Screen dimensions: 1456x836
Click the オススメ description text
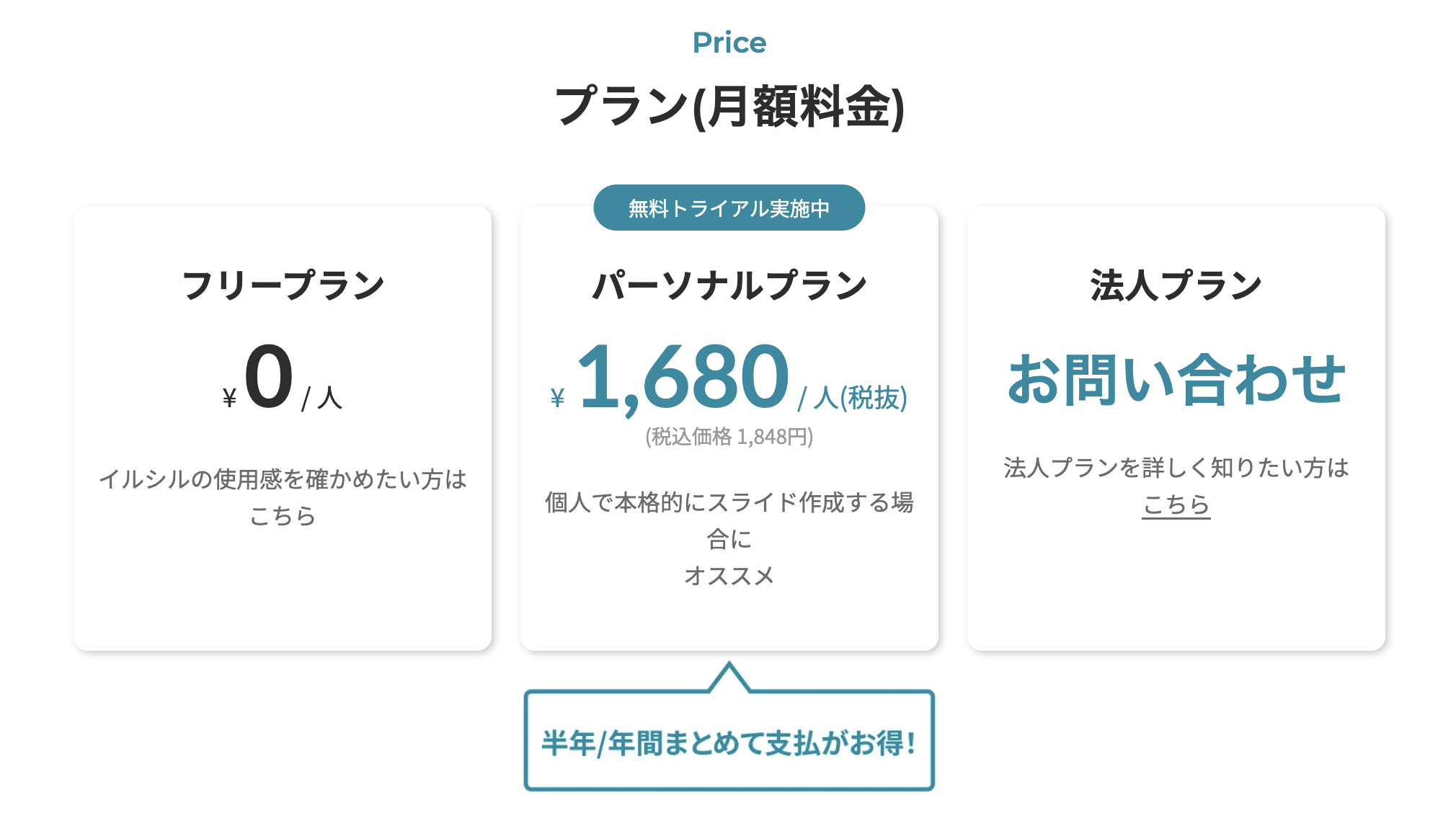pyautogui.click(x=728, y=573)
